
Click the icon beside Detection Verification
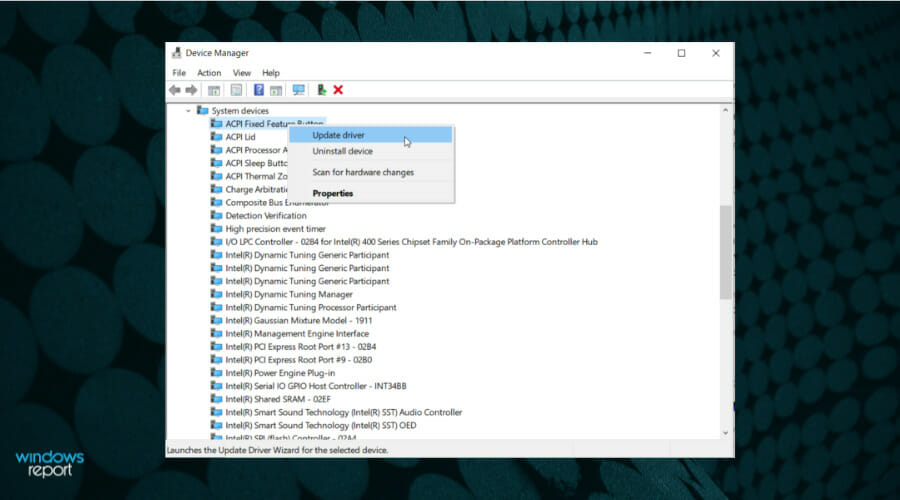point(216,215)
